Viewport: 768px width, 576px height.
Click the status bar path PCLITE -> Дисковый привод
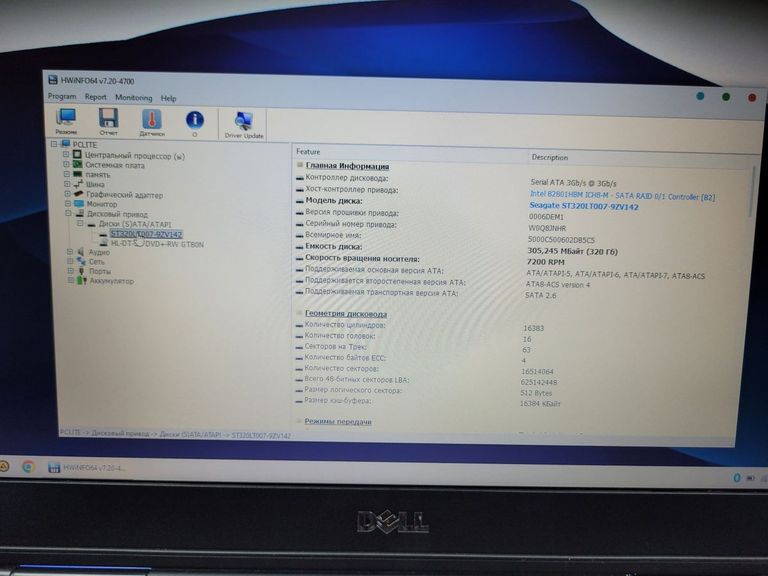pyautogui.click(x=175, y=434)
